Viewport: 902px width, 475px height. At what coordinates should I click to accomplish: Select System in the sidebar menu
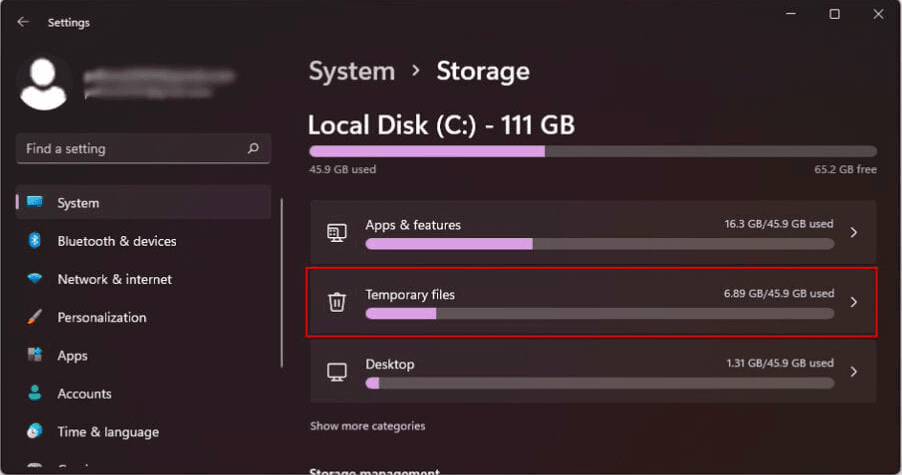[x=78, y=203]
